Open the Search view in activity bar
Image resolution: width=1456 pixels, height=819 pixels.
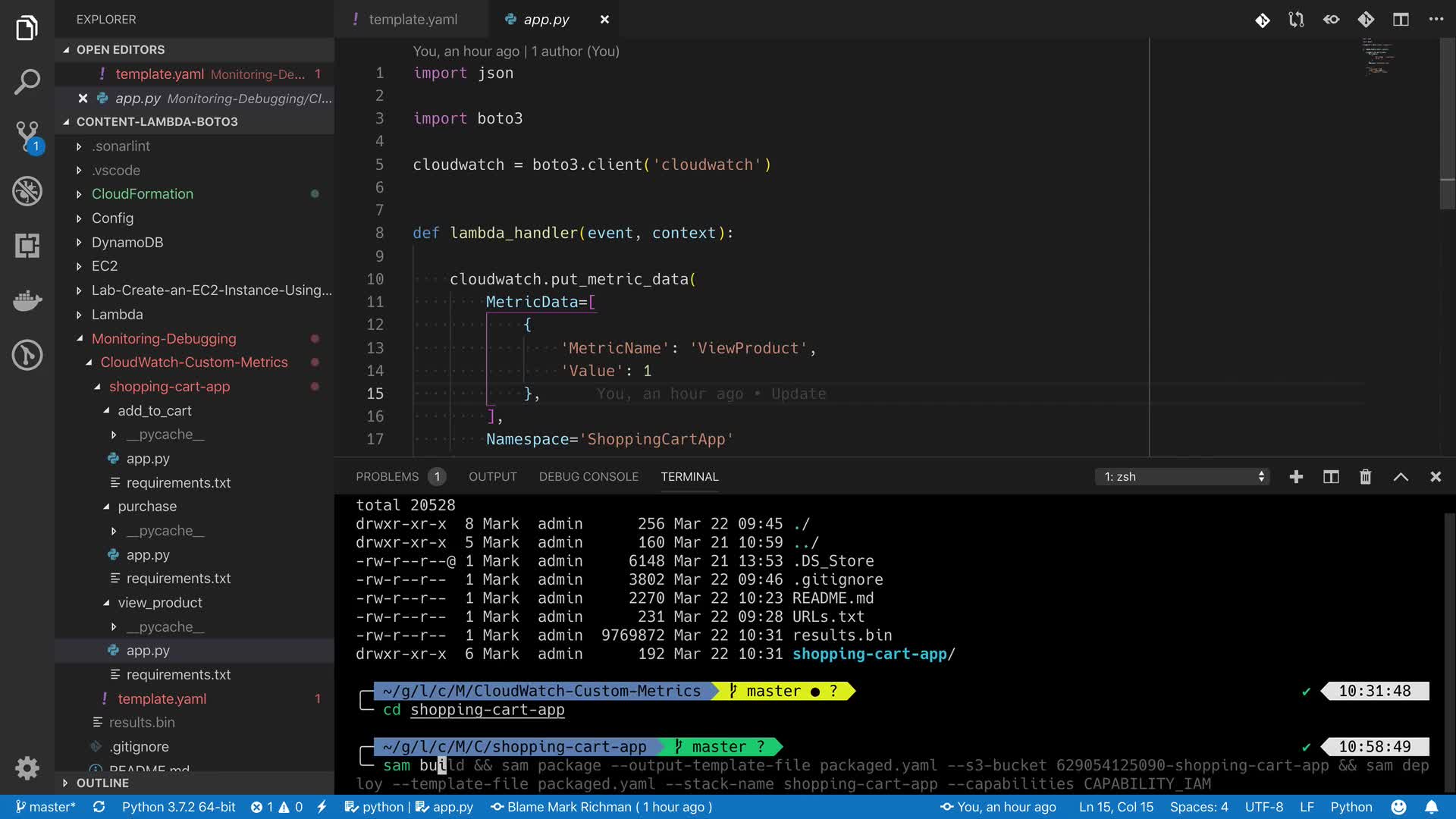pos(27,82)
